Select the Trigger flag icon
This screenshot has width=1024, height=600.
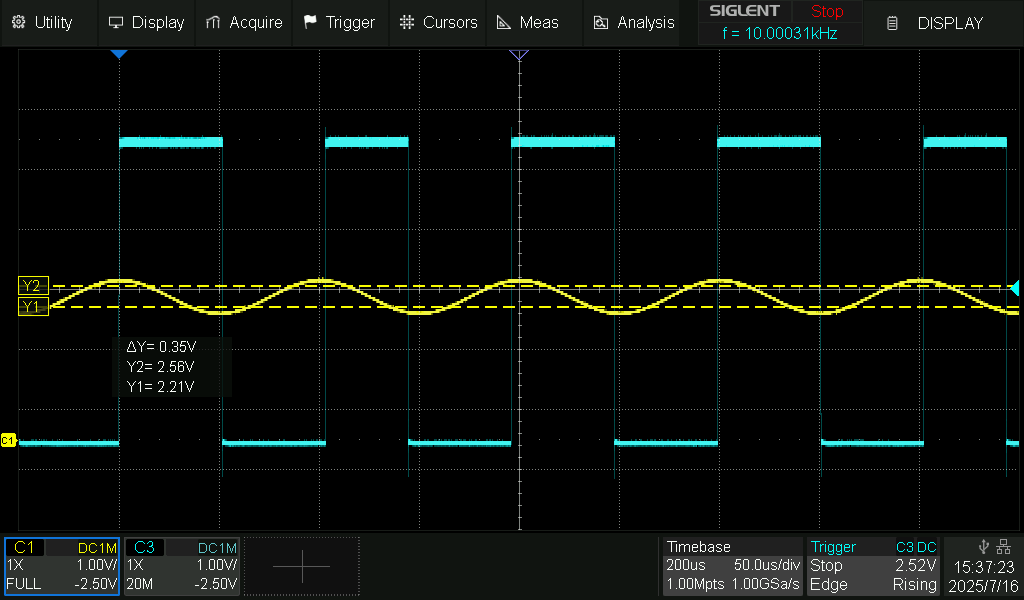(308, 22)
